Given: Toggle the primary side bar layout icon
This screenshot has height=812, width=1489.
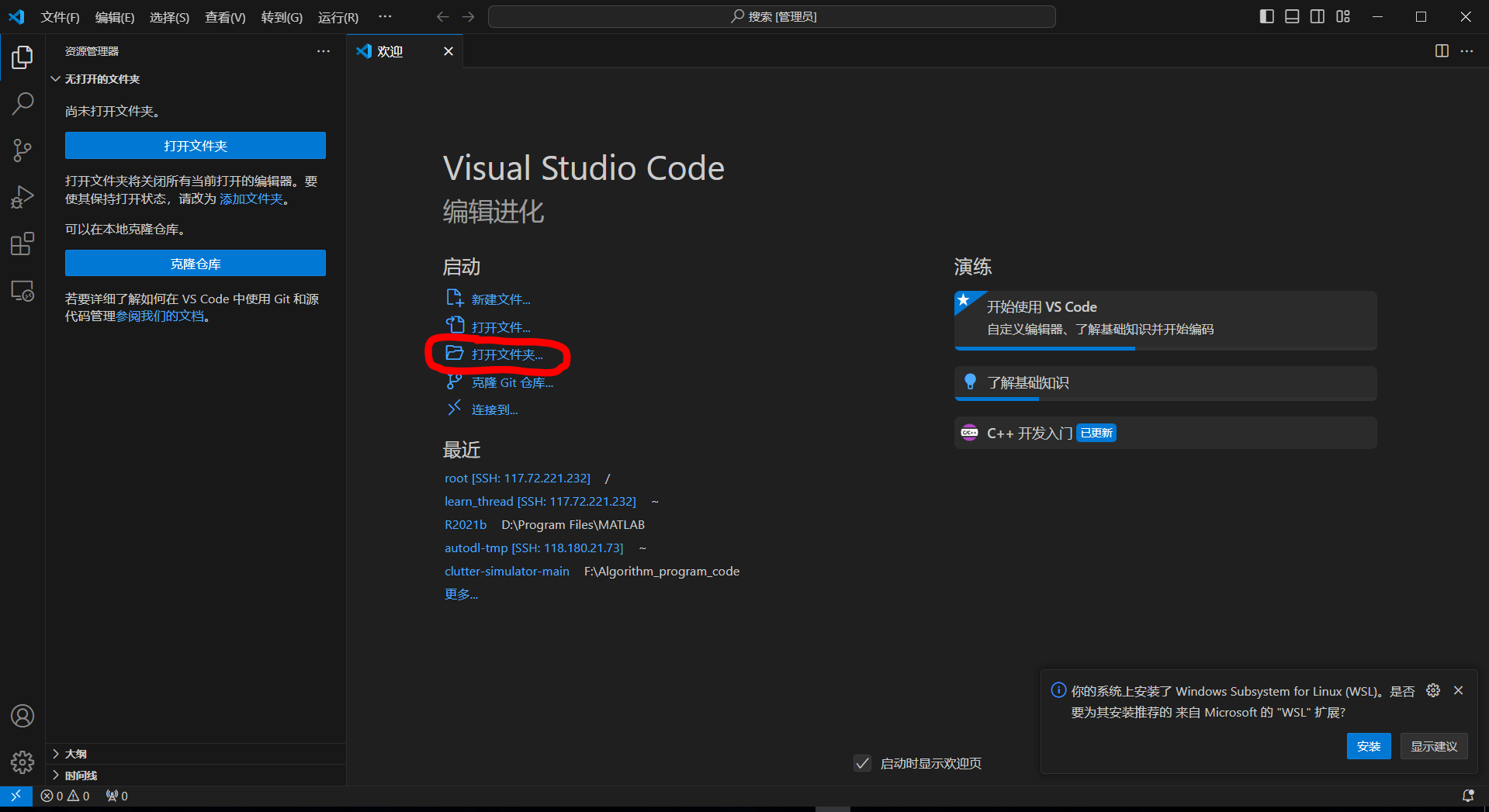Looking at the screenshot, I should tap(1266, 16).
